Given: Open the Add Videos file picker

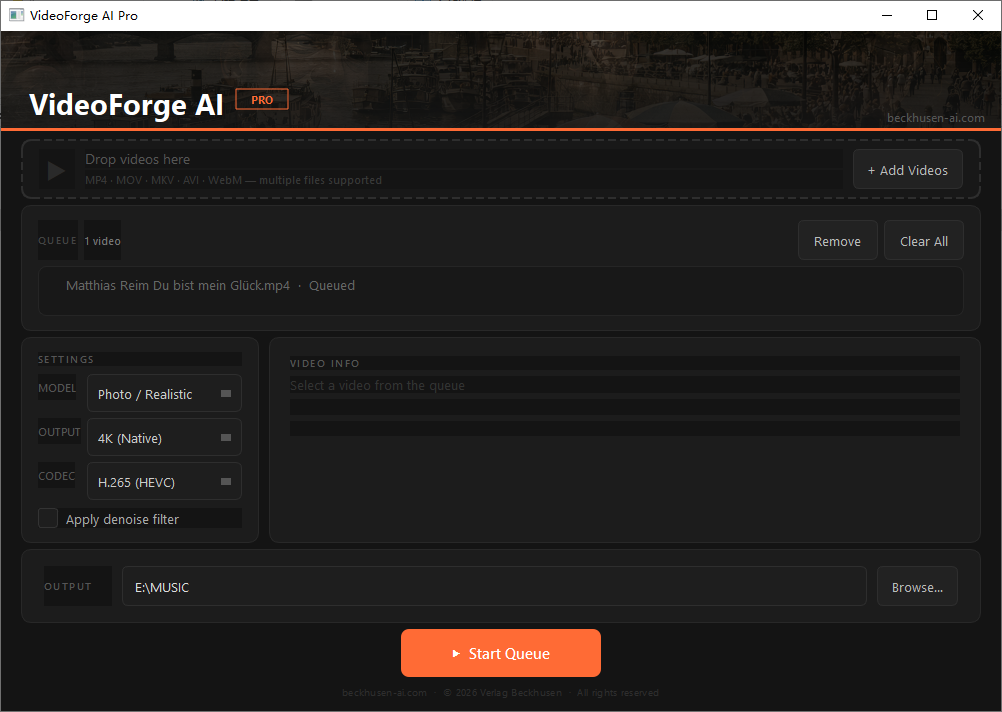Looking at the screenshot, I should click(x=907, y=170).
